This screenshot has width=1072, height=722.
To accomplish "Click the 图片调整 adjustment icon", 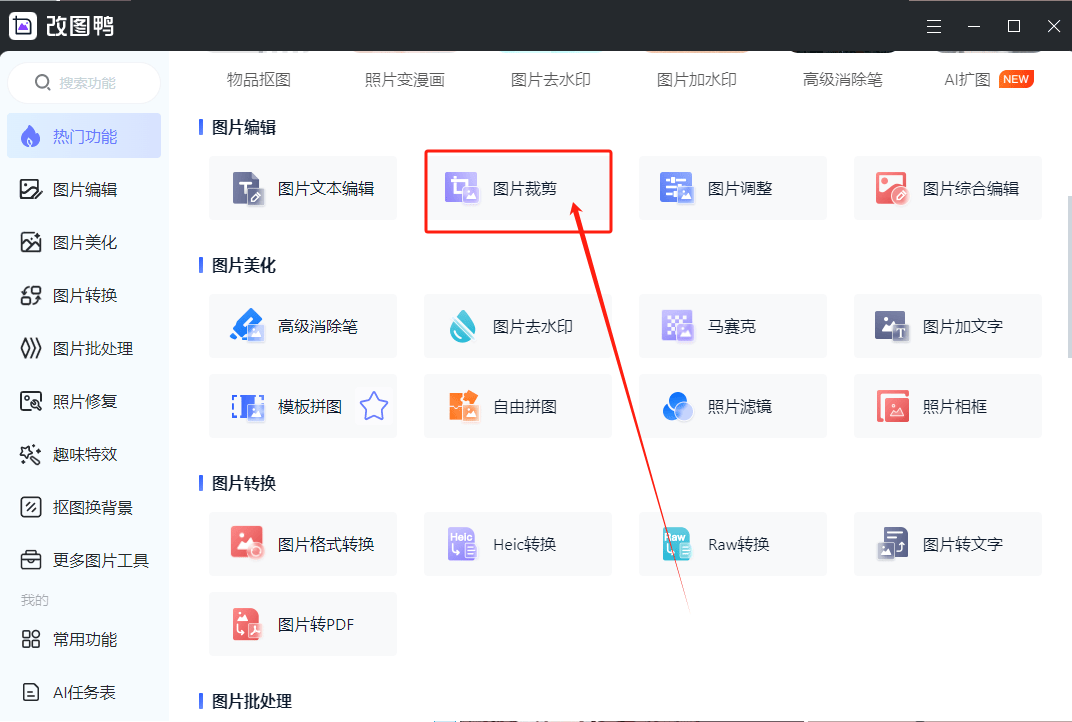I will pos(676,187).
